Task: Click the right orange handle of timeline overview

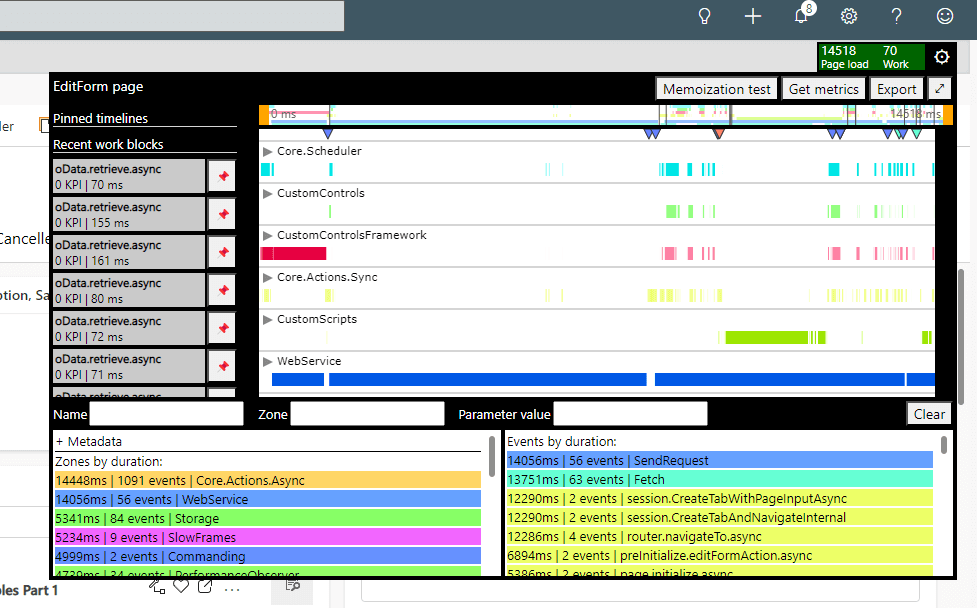Action: point(948,115)
